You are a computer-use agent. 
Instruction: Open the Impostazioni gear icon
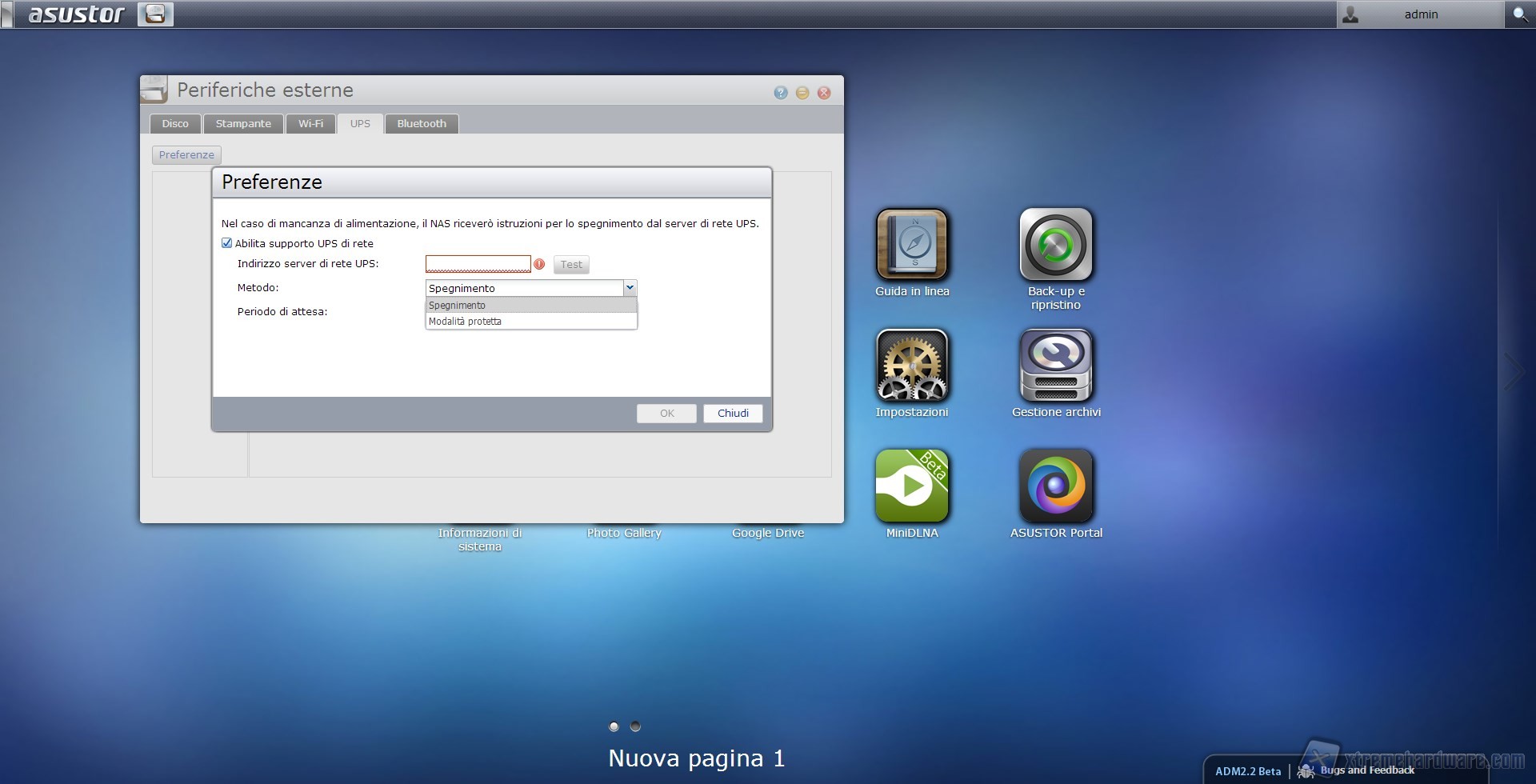tap(912, 365)
